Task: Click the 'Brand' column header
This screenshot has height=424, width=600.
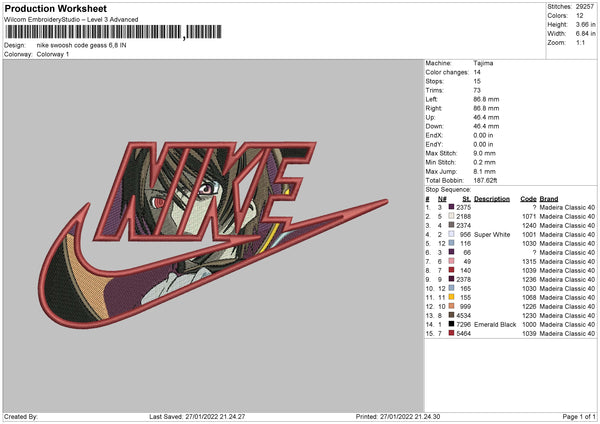Action: click(x=549, y=199)
